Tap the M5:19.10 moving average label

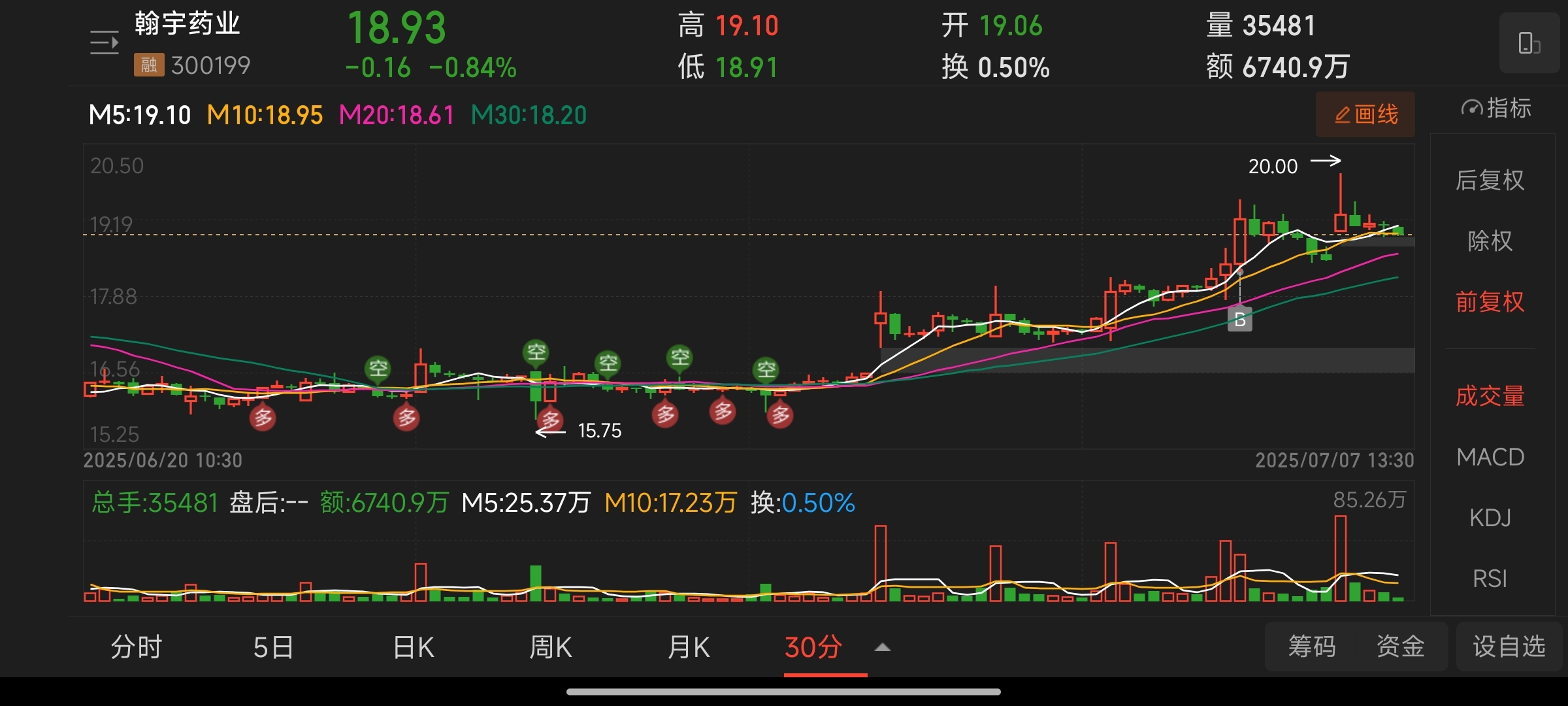[x=140, y=115]
